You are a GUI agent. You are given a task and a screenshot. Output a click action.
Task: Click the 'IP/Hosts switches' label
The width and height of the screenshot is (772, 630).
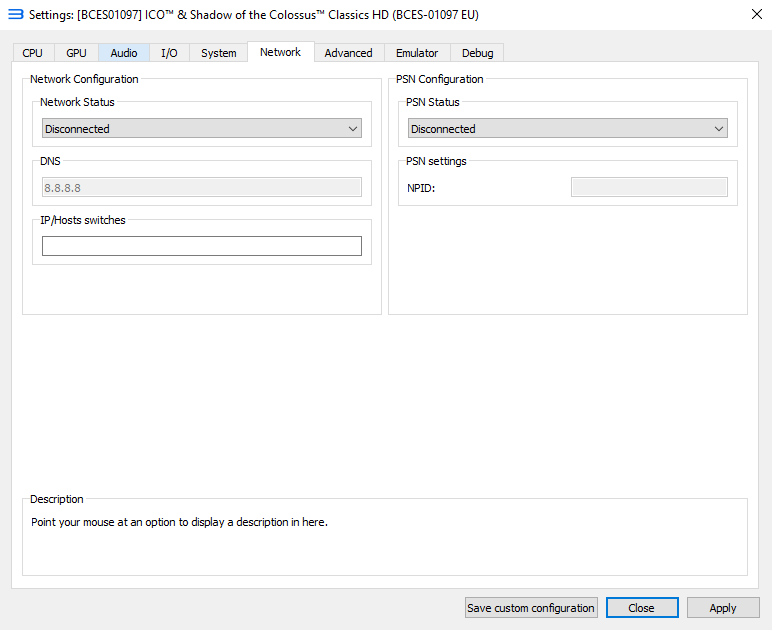(x=83, y=220)
